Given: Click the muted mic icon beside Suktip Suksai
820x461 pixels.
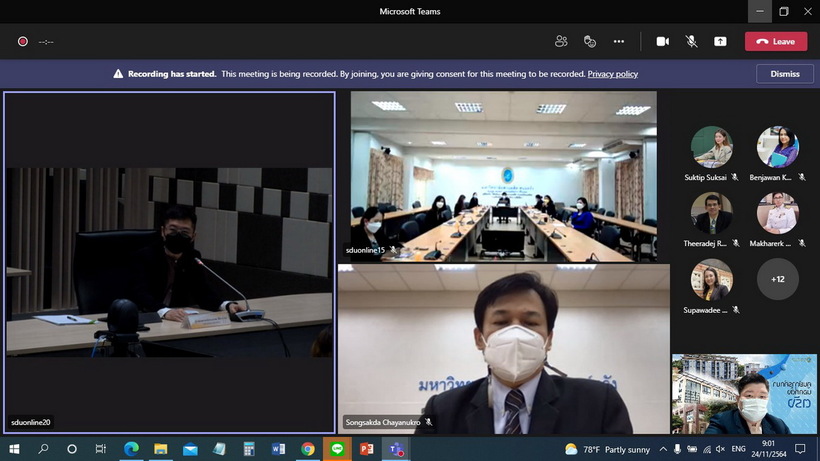Looking at the screenshot, I should coord(735,177).
